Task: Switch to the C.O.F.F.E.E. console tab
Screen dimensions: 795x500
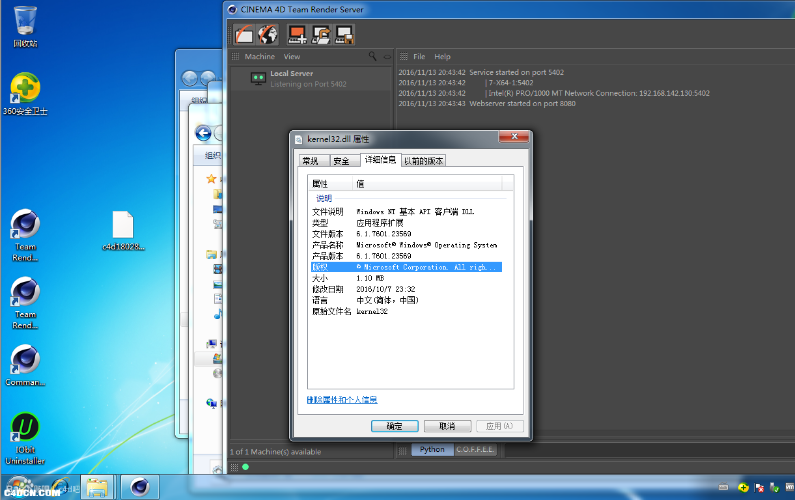Action: tap(475, 449)
